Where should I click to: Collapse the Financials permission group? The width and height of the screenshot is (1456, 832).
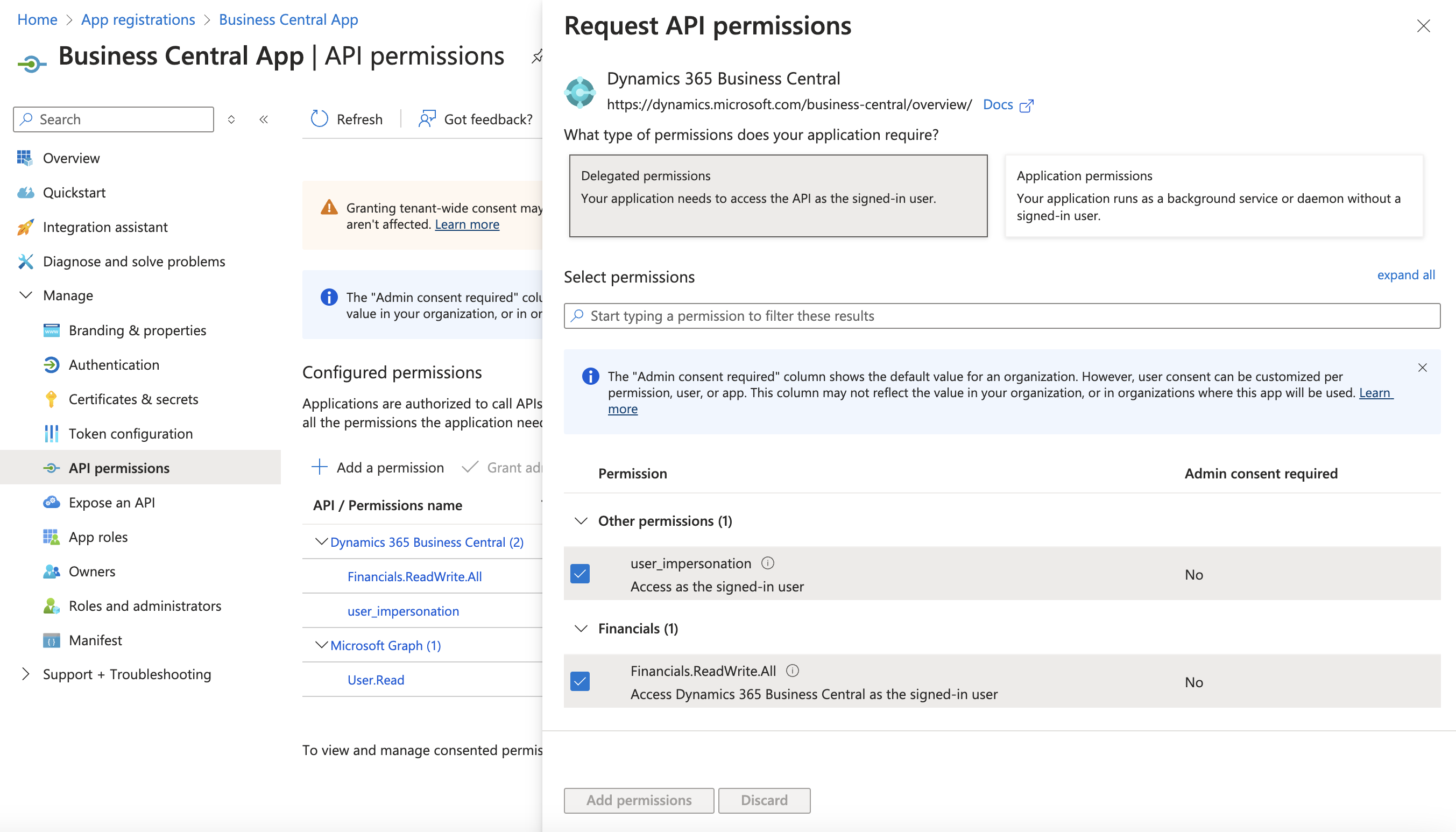tap(581, 628)
